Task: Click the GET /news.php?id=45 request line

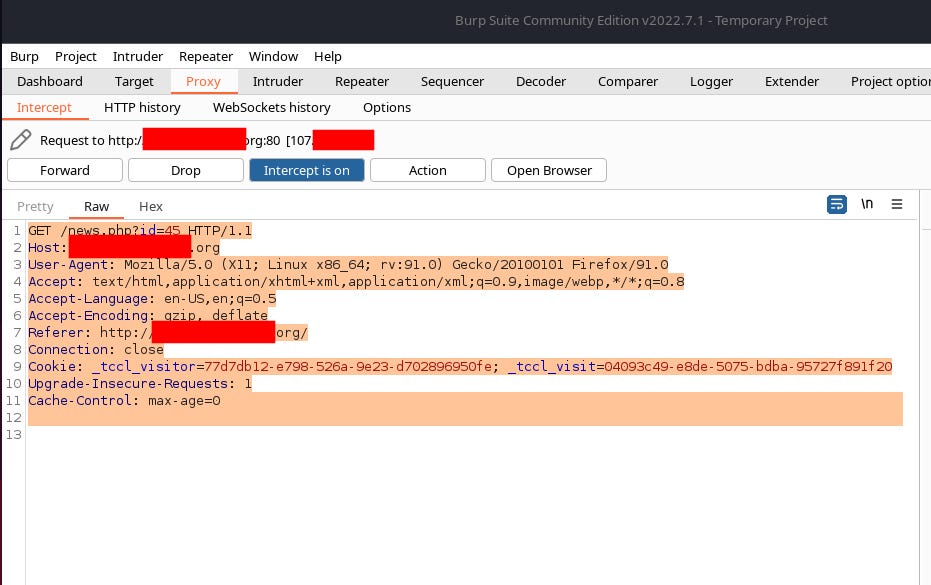Action: point(140,230)
